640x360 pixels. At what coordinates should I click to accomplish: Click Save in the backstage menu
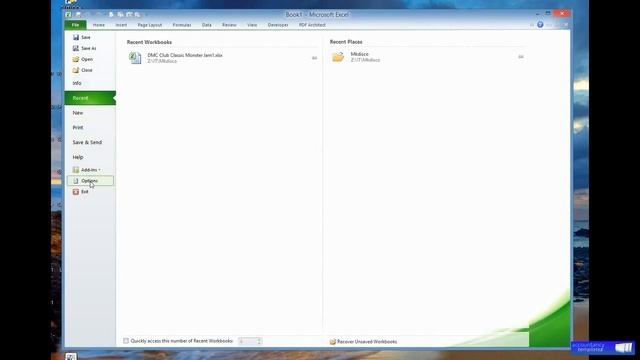(82, 37)
